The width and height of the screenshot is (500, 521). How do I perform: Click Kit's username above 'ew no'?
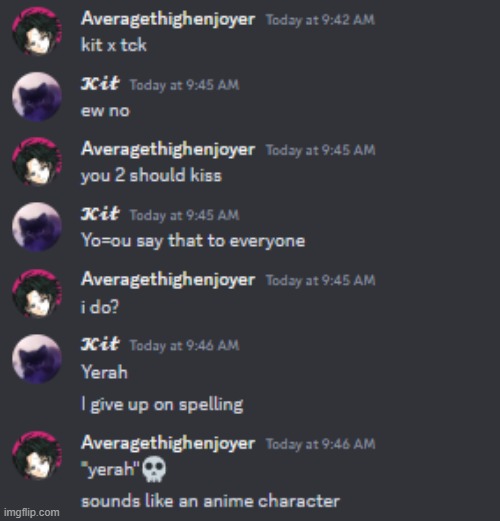[100, 83]
